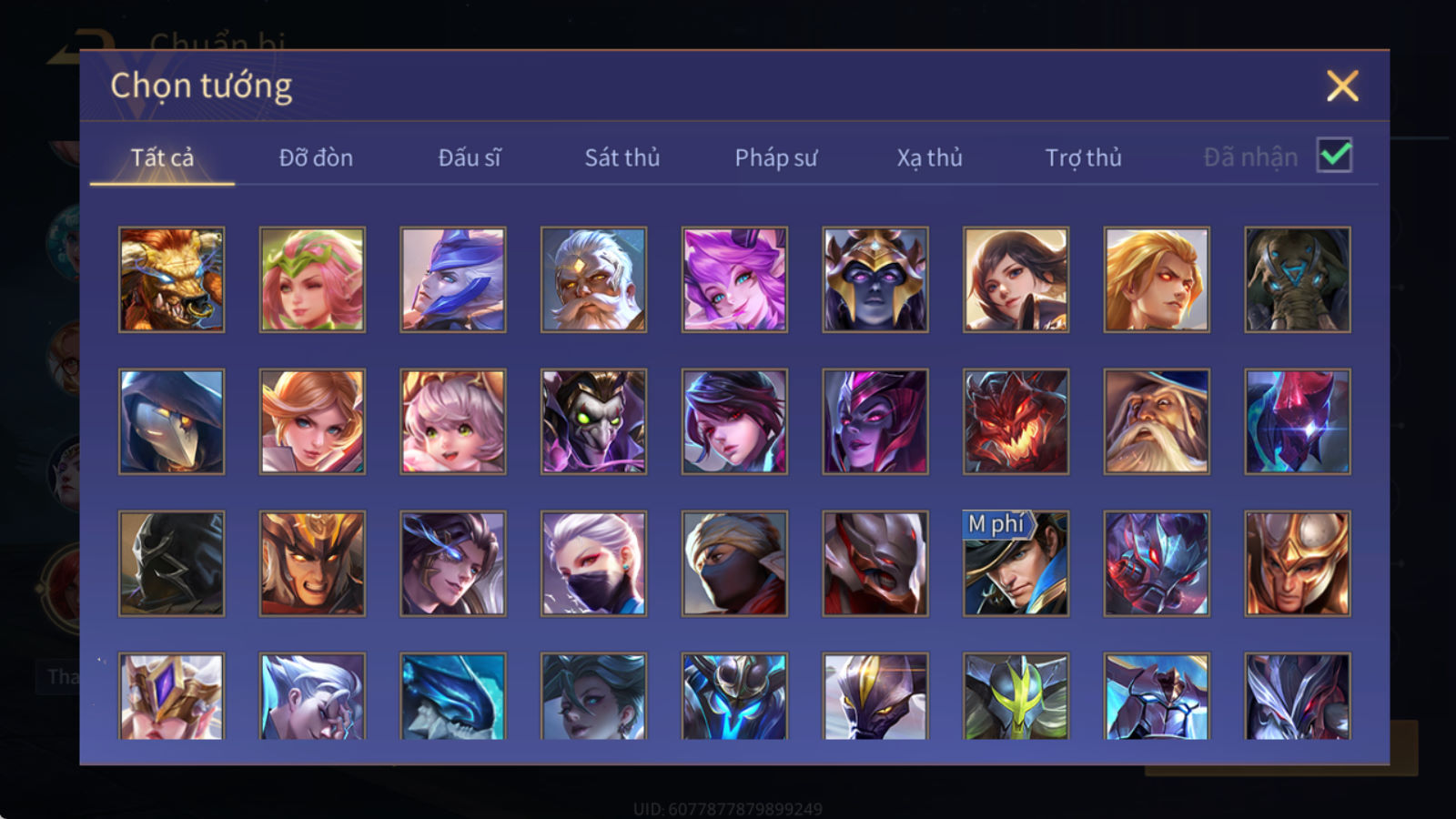Choose the pink-haired hero with green headband
This screenshot has height=819, width=1456.
pos(312,279)
